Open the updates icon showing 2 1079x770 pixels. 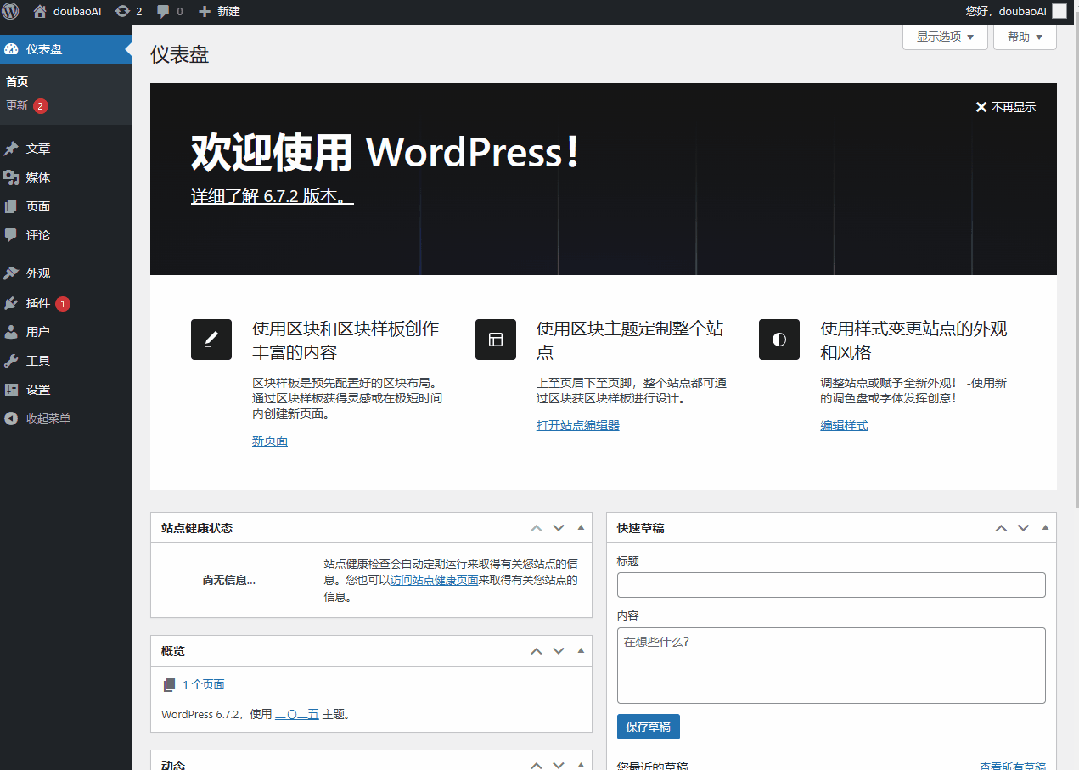coord(129,11)
